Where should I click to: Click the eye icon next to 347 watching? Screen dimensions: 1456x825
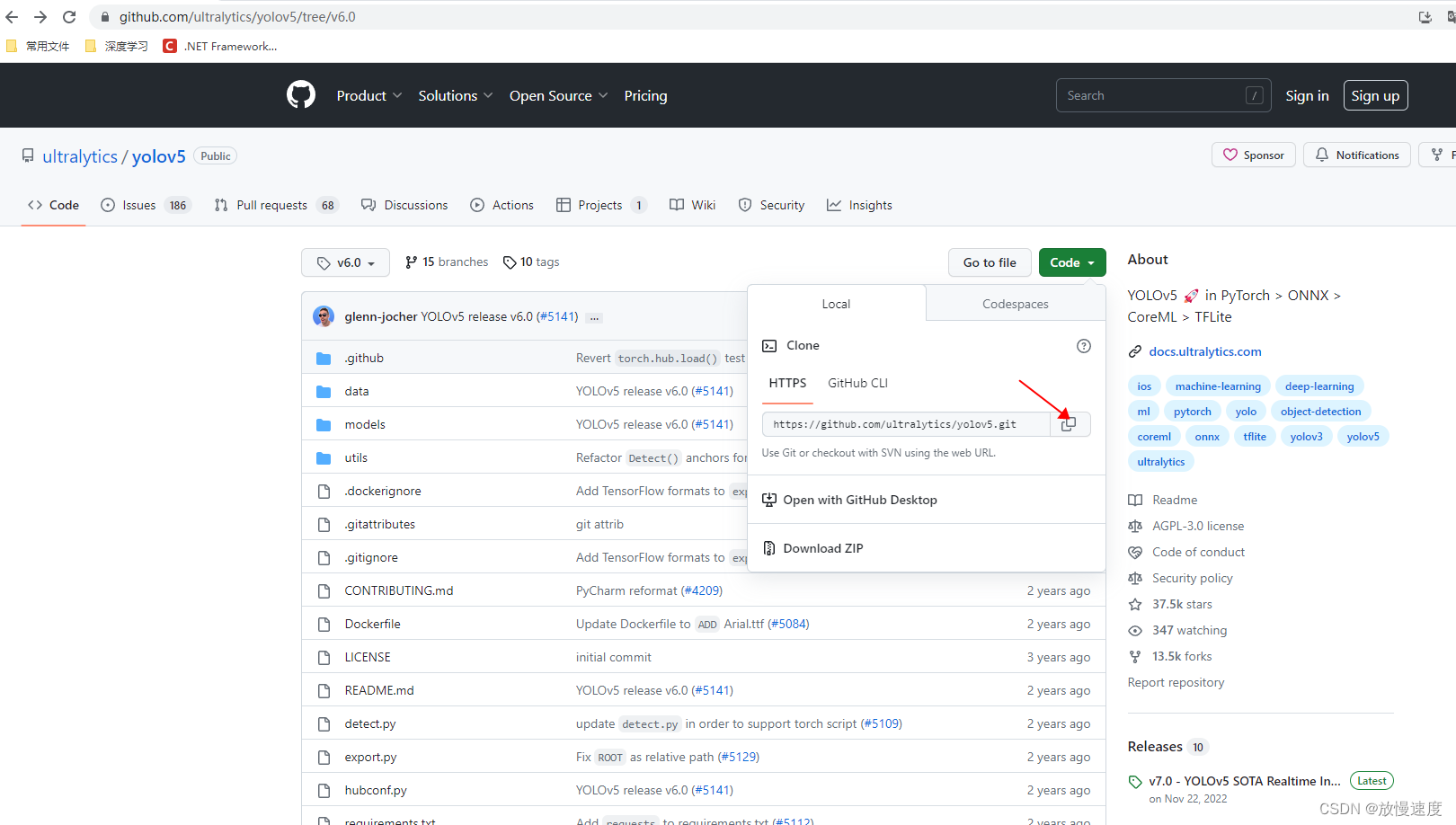coord(1135,631)
